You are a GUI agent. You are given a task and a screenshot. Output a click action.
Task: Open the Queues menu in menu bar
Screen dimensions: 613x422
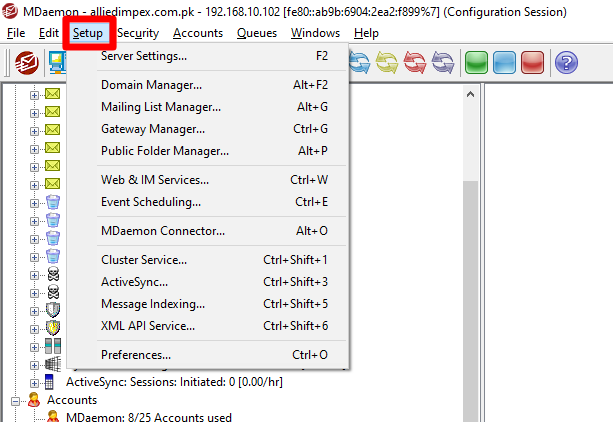pos(257,33)
